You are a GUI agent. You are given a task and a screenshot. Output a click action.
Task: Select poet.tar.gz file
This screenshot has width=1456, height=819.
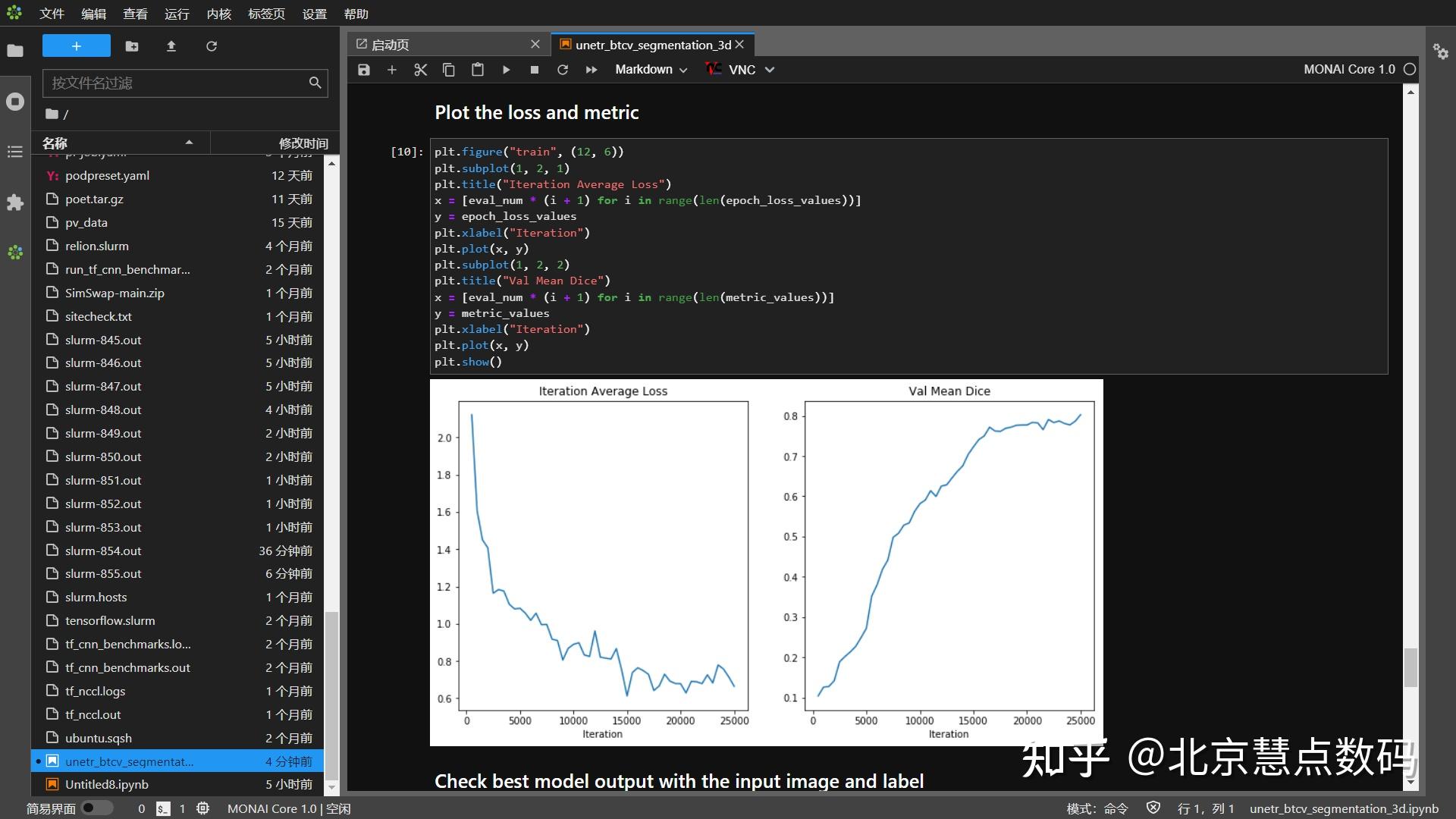pos(178,199)
